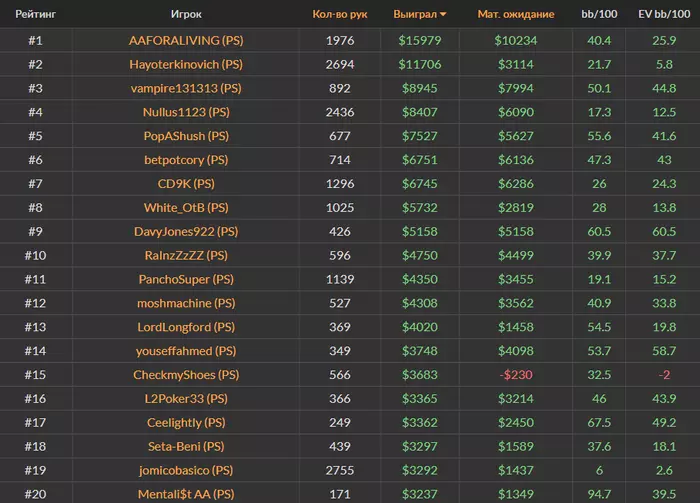The width and height of the screenshot is (700, 503).
Task: Click on PopAShush (PS) player name
Action: click(186, 136)
